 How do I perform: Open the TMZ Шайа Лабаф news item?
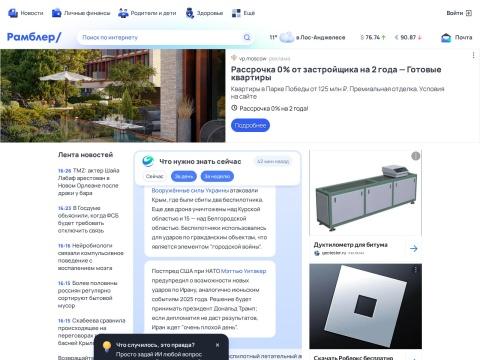tap(89, 182)
